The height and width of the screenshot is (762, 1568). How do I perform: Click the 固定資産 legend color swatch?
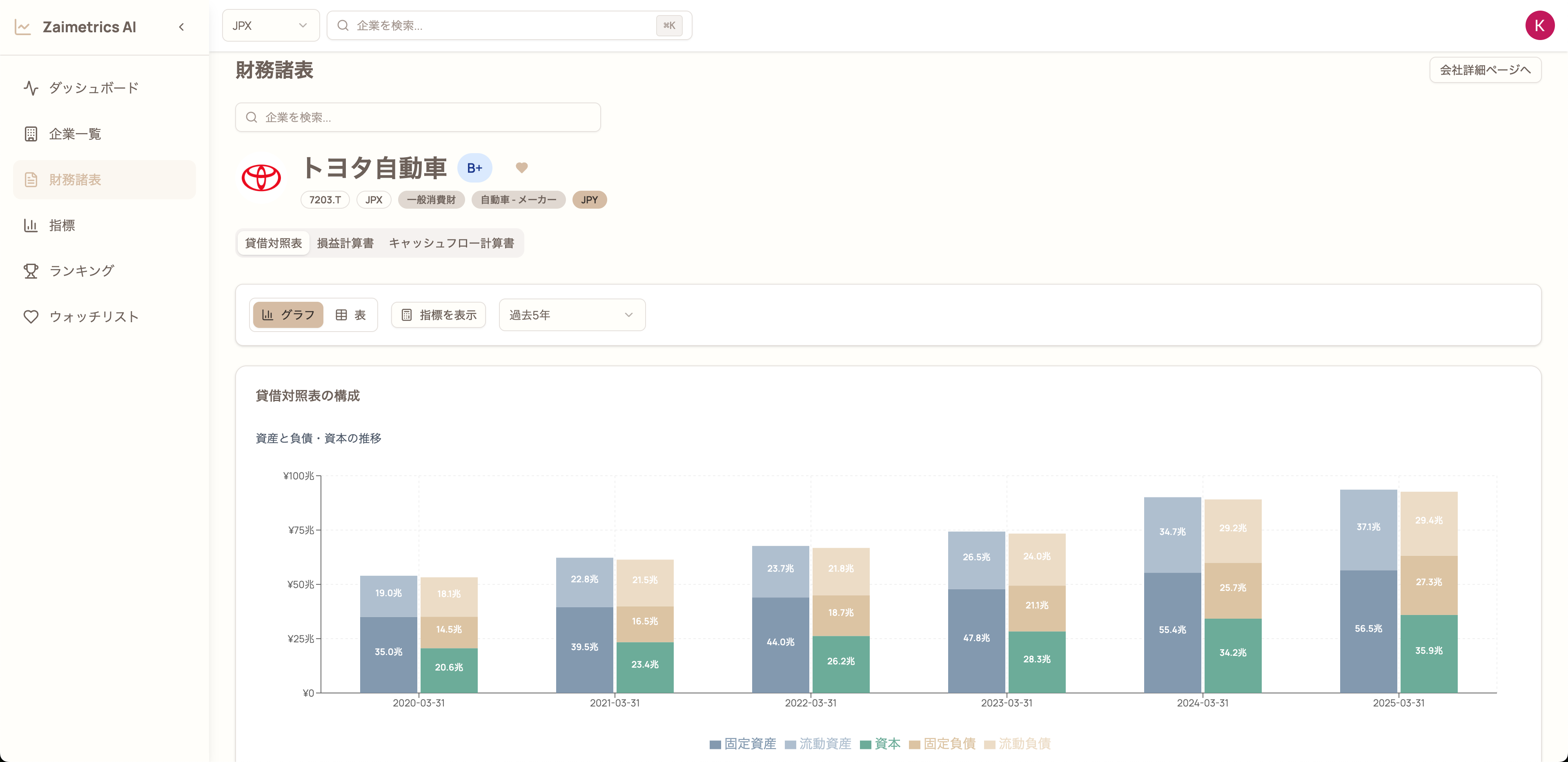[715, 744]
